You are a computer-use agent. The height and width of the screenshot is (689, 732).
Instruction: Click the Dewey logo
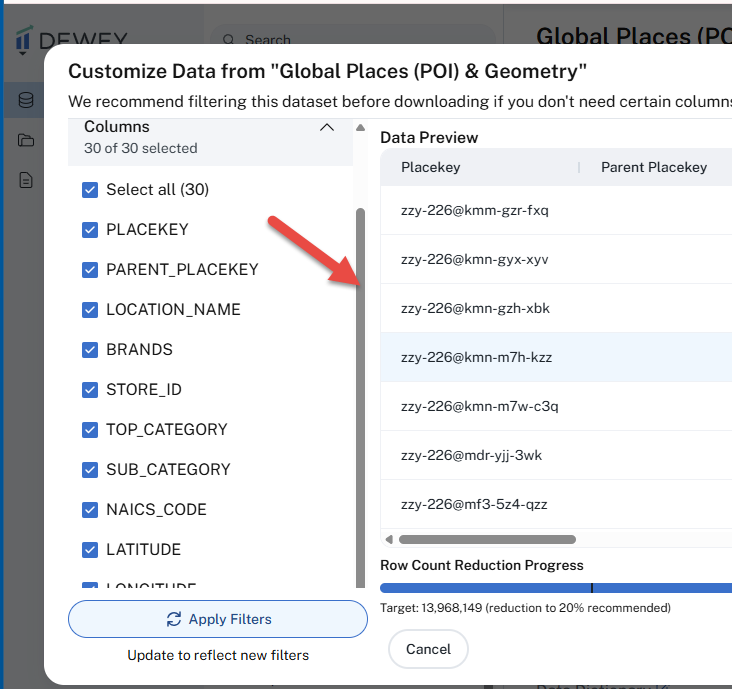click(71, 38)
